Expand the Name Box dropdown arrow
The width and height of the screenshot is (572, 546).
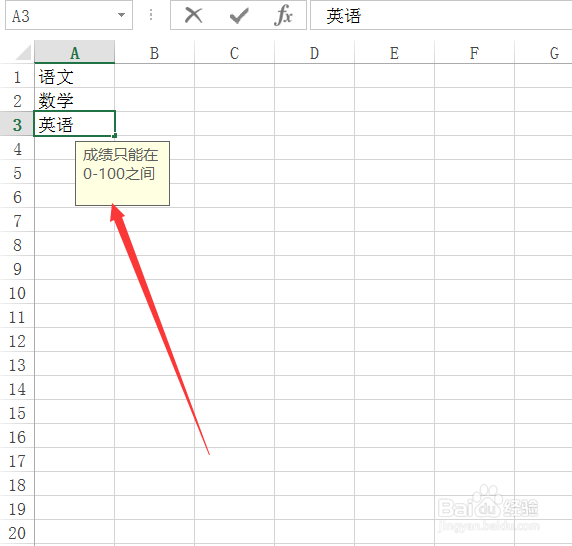click(x=121, y=15)
